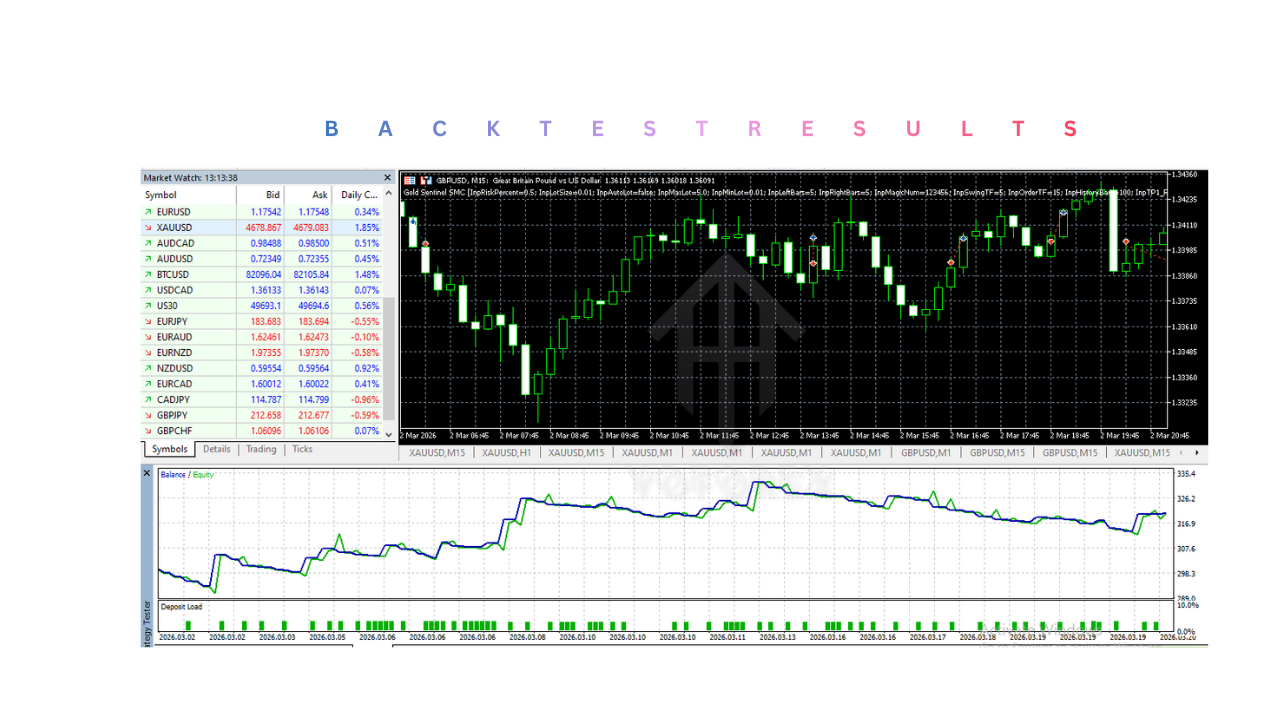The width and height of the screenshot is (1280, 720).
Task: Click US30 ask price 49694.6
Action: [x=313, y=306]
